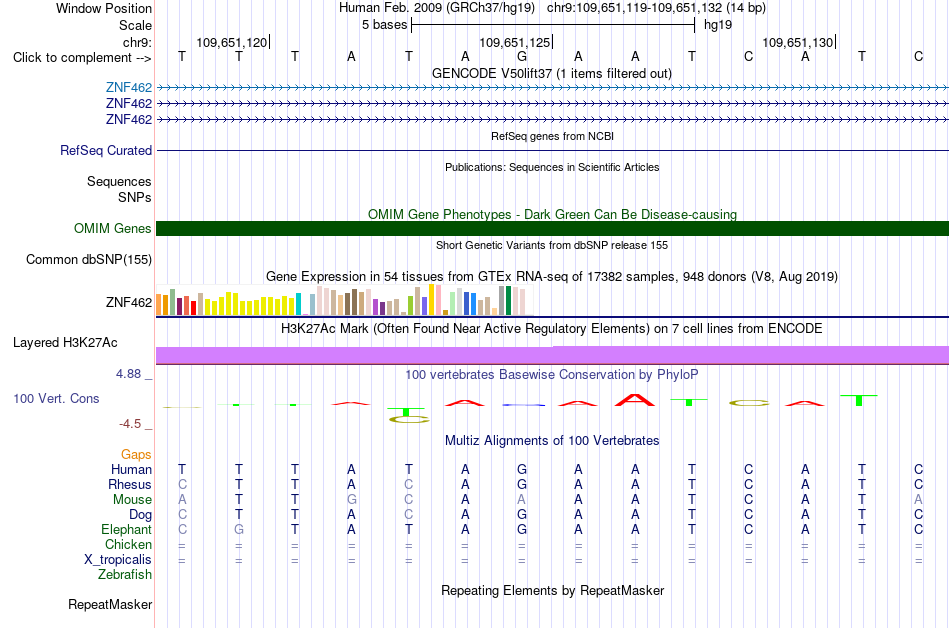Select the SNPs track label
The image size is (950, 628).
tap(135, 197)
